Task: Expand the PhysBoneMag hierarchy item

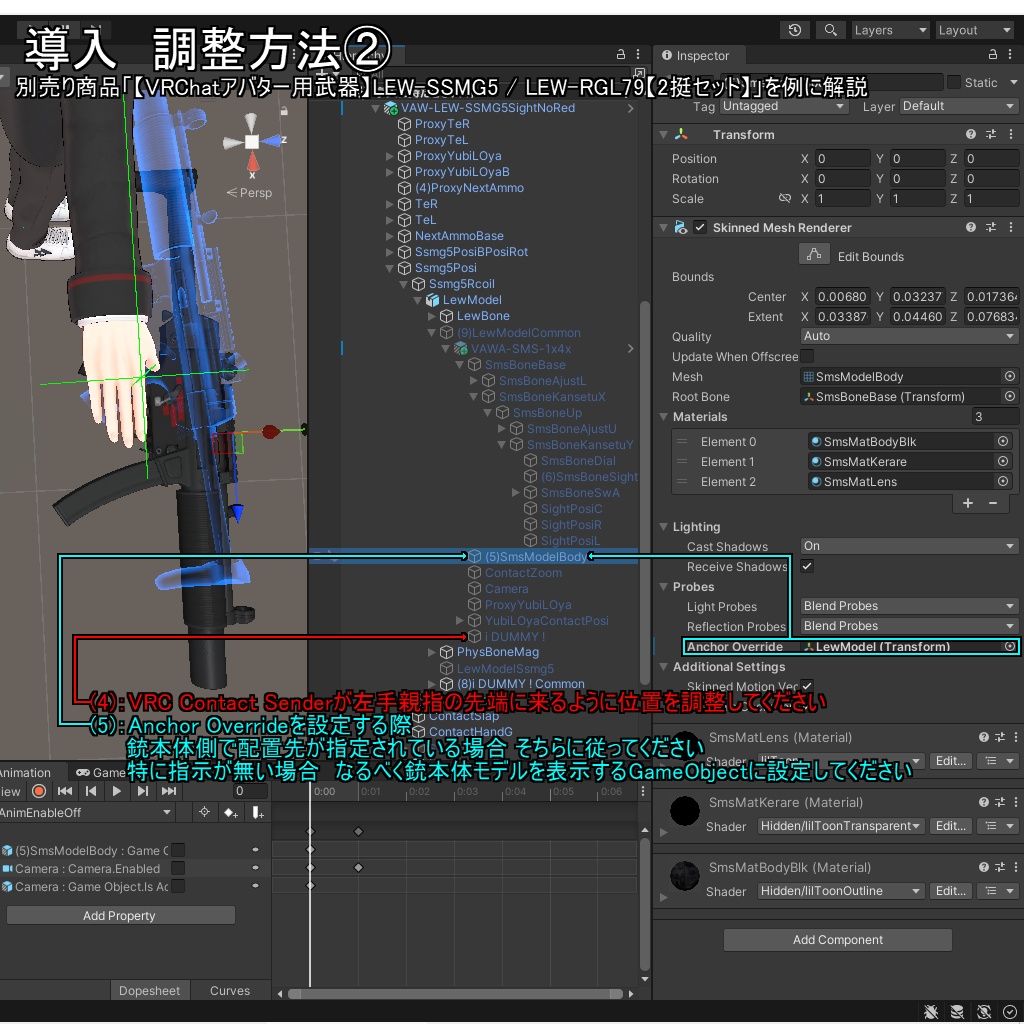Action: (431, 652)
